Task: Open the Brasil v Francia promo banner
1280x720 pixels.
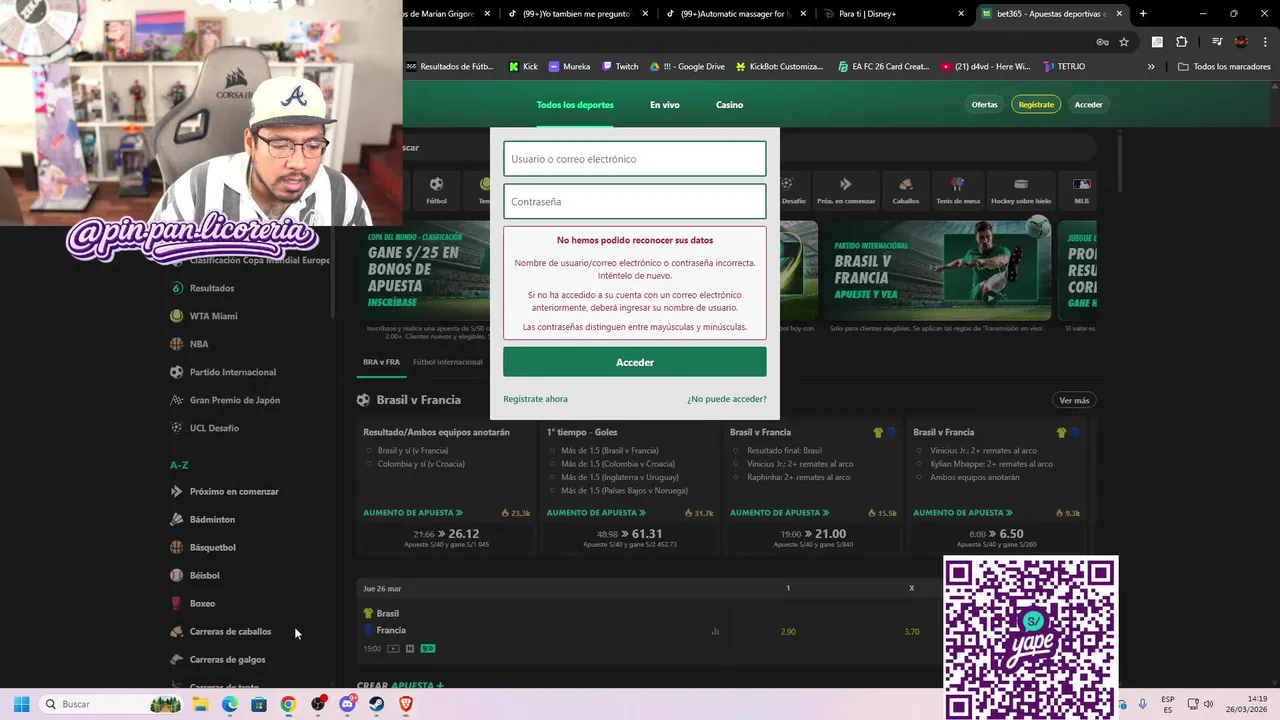Action: tap(939, 270)
